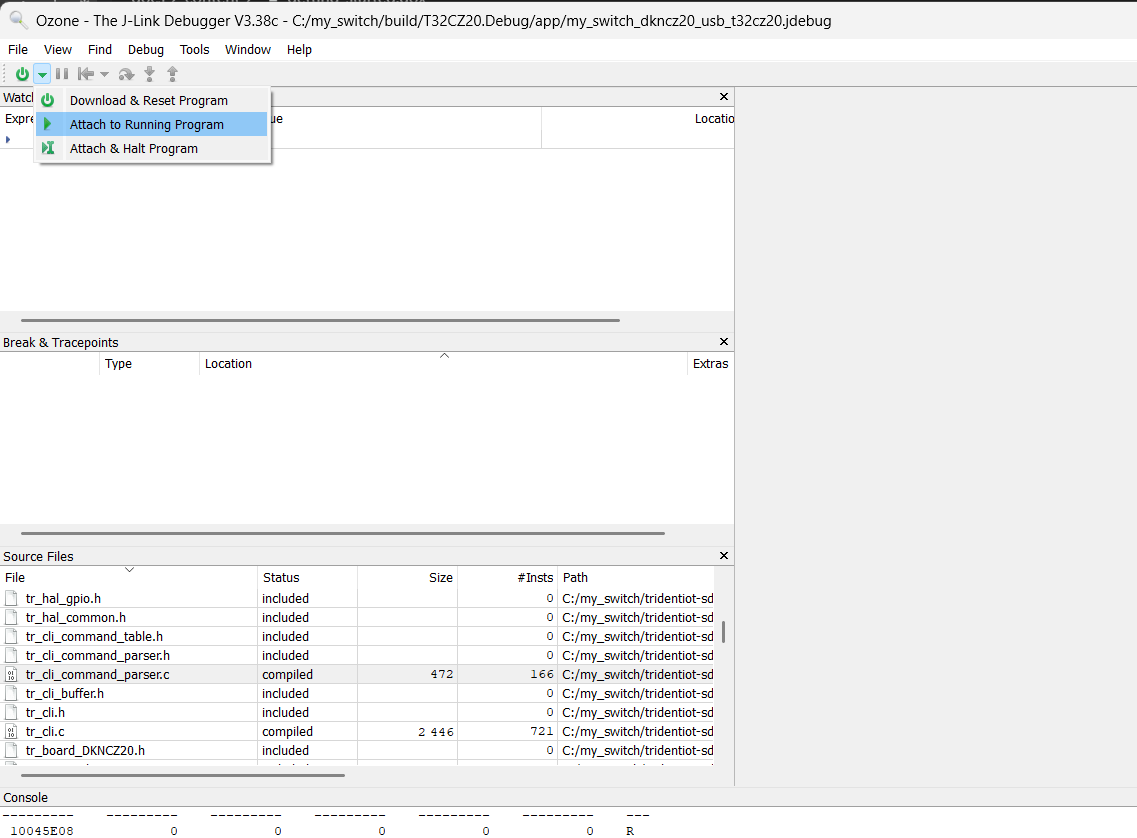Viewport: 1137px width, 838px height.
Task: Click the Step Into toolbar icon
Action: click(149, 74)
